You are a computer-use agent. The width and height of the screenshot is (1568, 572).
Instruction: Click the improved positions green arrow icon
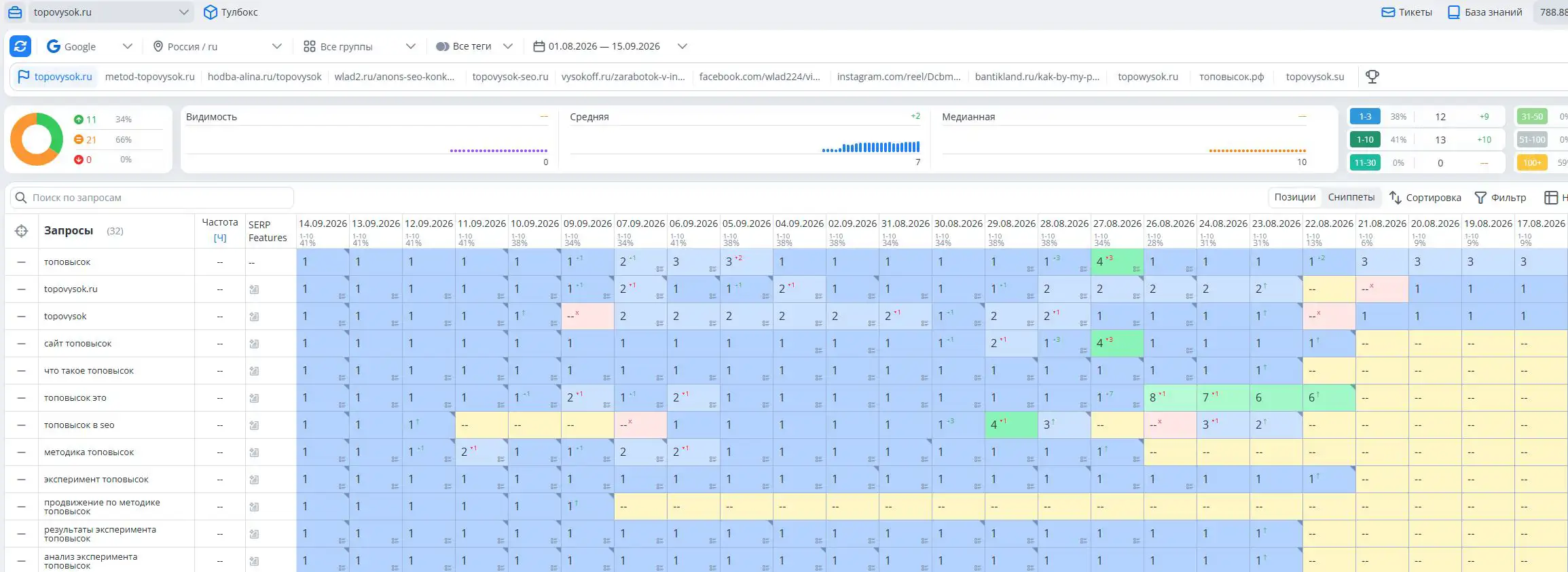coord(79,120)
